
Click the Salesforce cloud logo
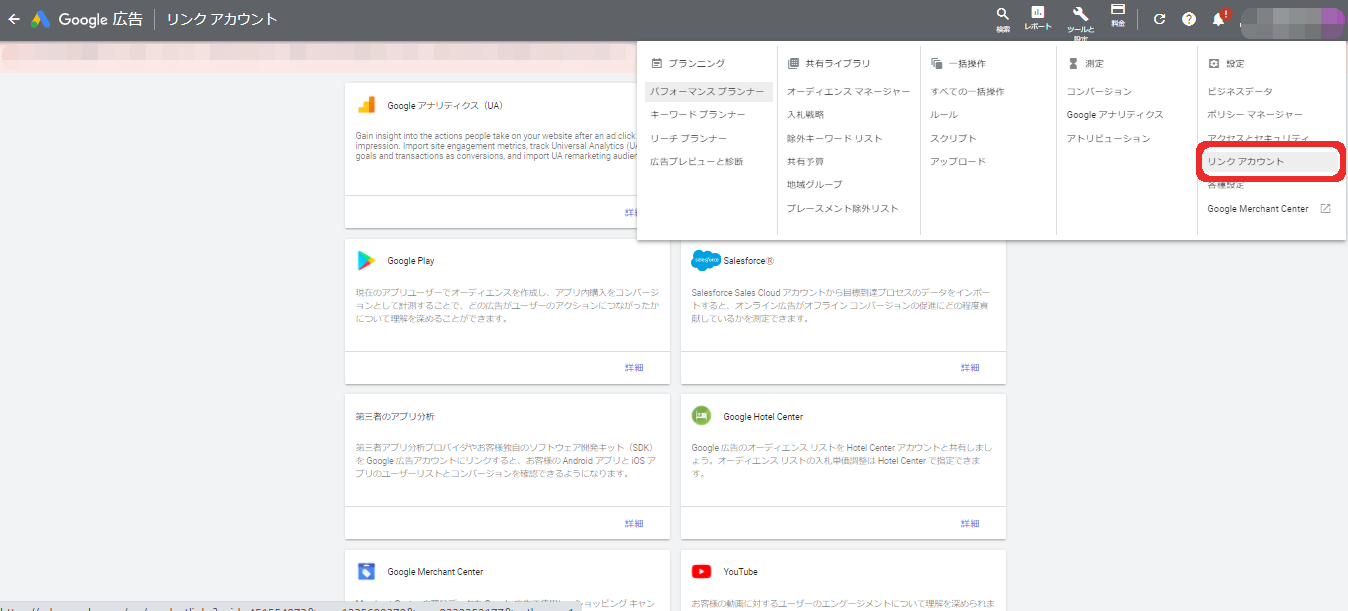[x=706, y=260]
